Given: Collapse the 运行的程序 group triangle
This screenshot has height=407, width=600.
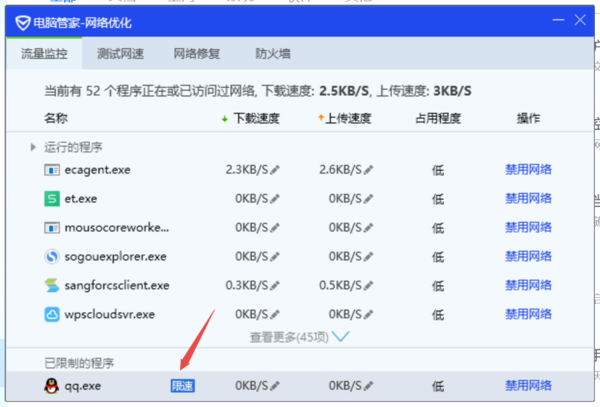Looking at the screenshot, I should pyautogui.click(x=34, y=147).
